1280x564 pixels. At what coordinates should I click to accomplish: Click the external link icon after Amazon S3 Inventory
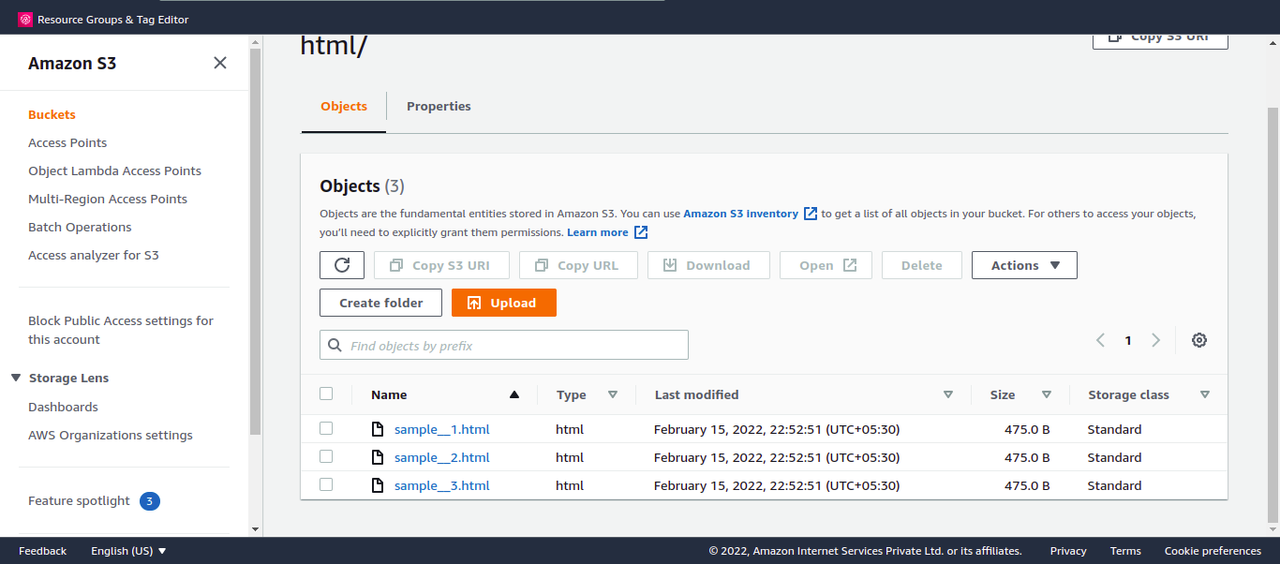coord(811,213)
